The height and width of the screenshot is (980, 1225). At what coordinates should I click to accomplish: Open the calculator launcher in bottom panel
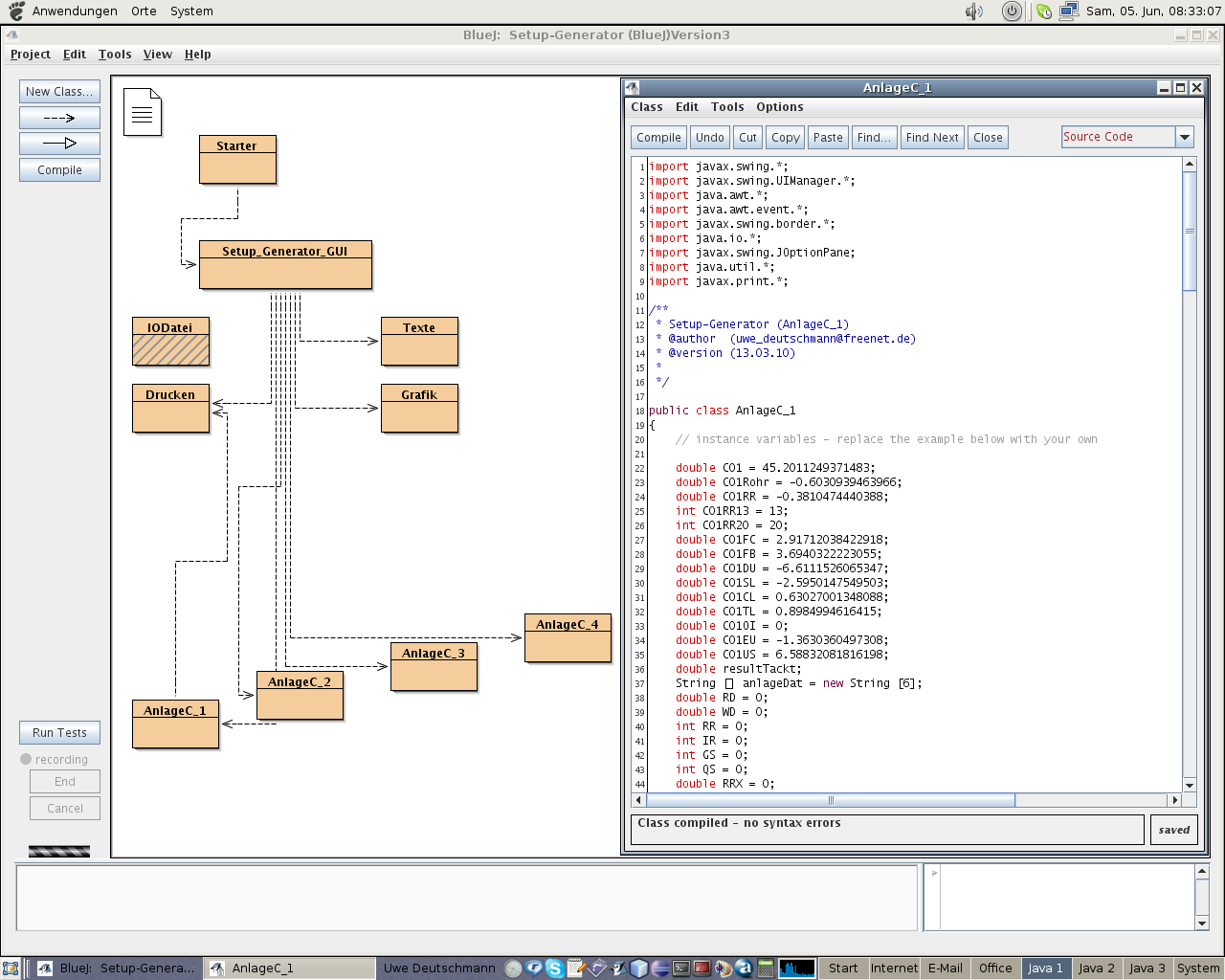(x=766, y=969)
